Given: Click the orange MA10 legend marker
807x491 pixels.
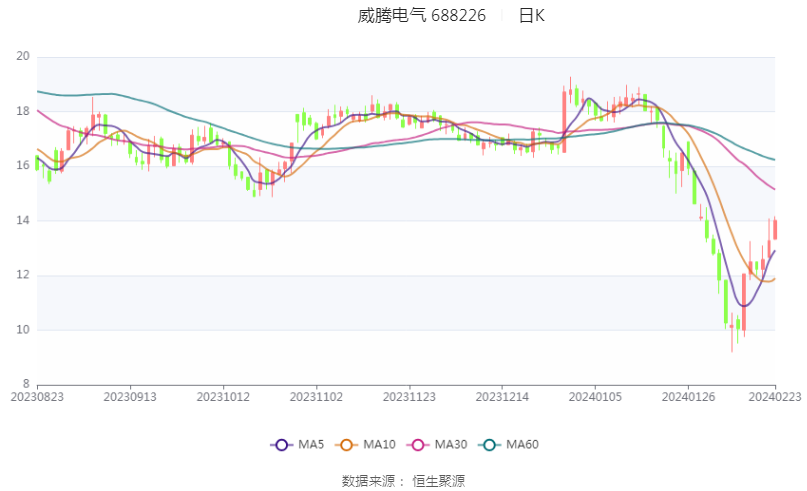Looking at the screenshot, I should [348, 444].
